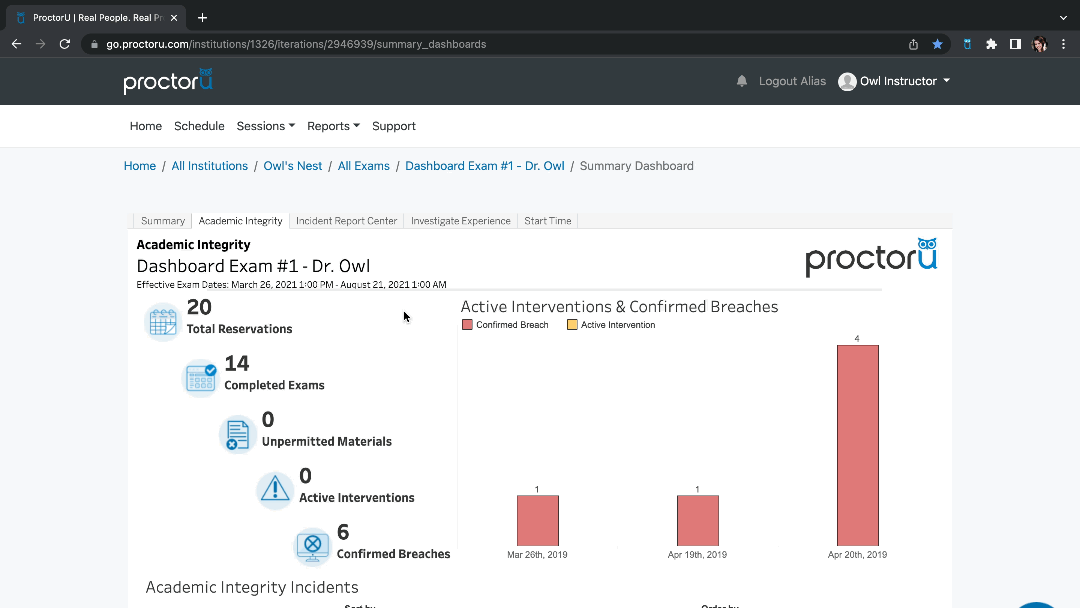The image size is (1080, 608).
Task: View site info lock icon
Action: (94, 44)
